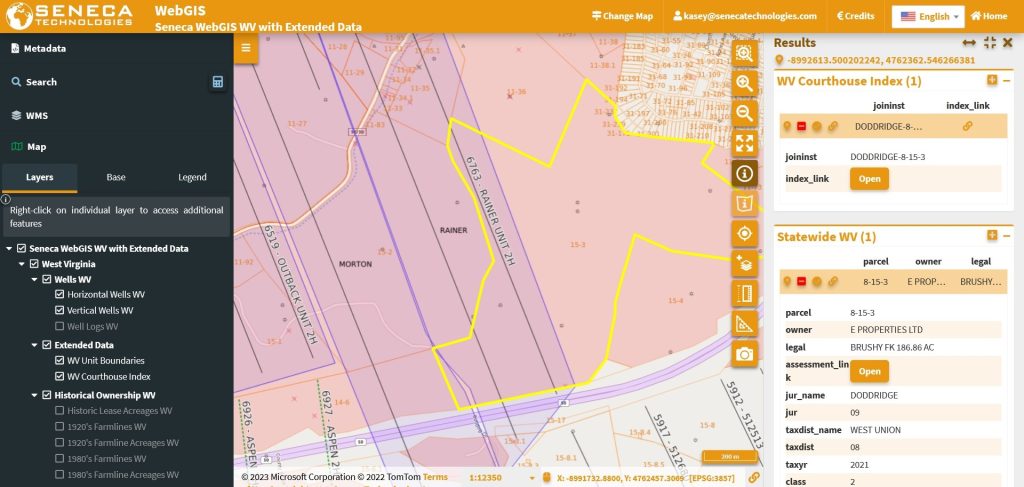
Task: Disable Horizontal Wells WV layer
Action: click(59, 294)
